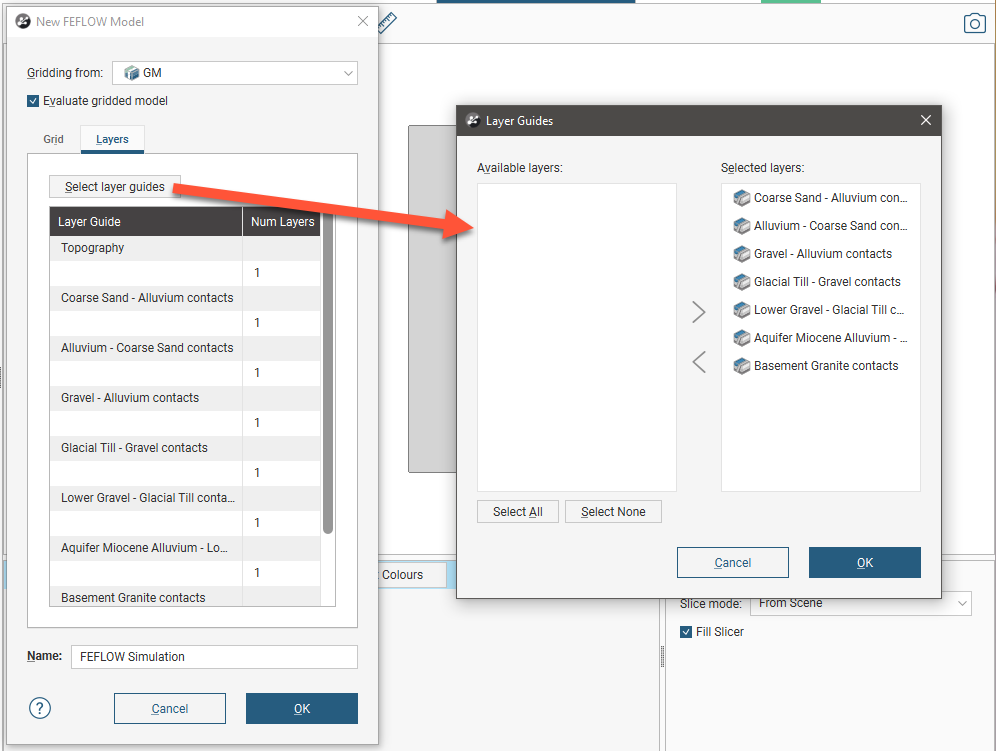Select the Glacial Till - Gravel surface icon

pyautogui.click(x=741, y=282)
